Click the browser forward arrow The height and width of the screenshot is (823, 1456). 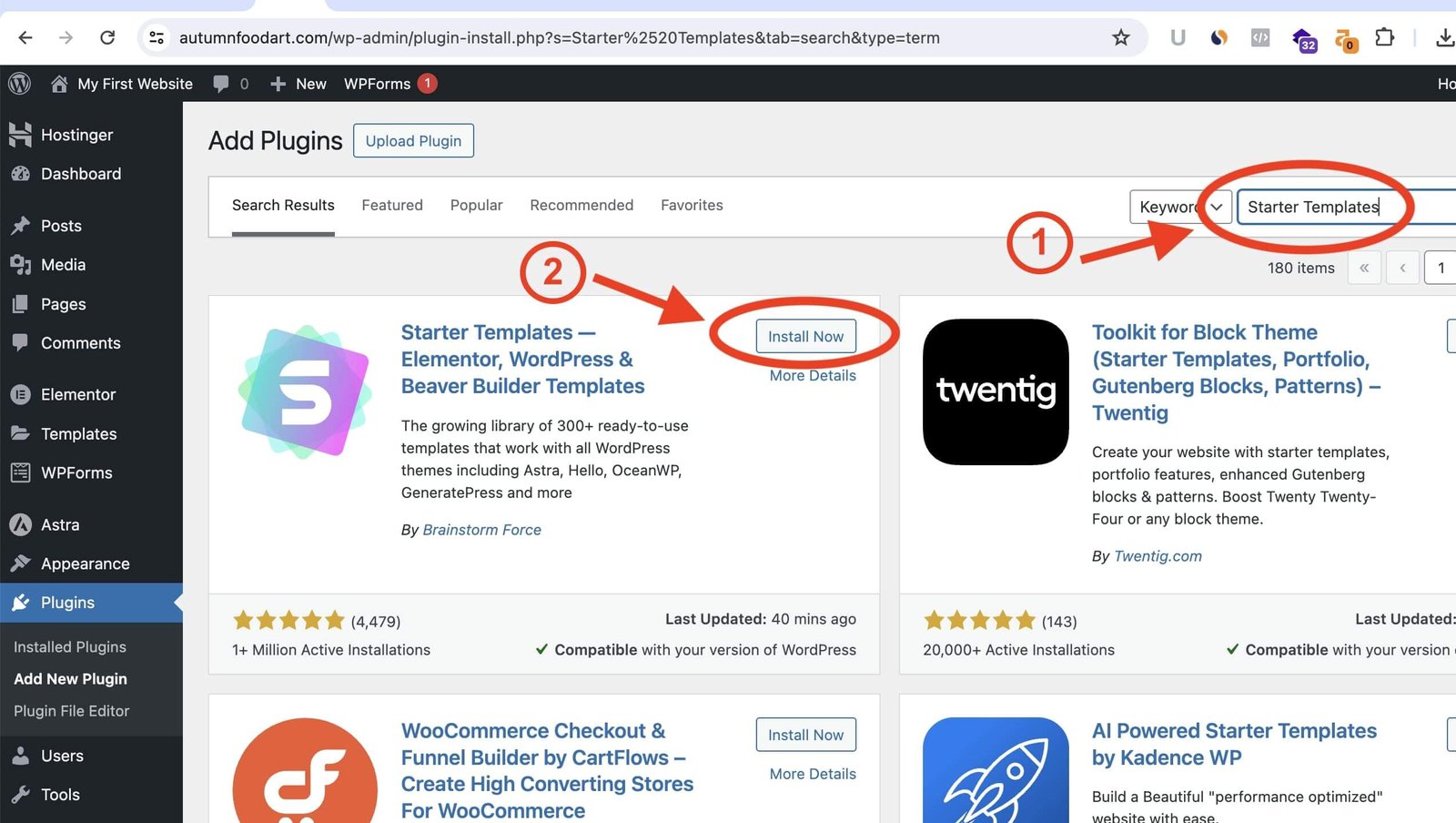66,37
